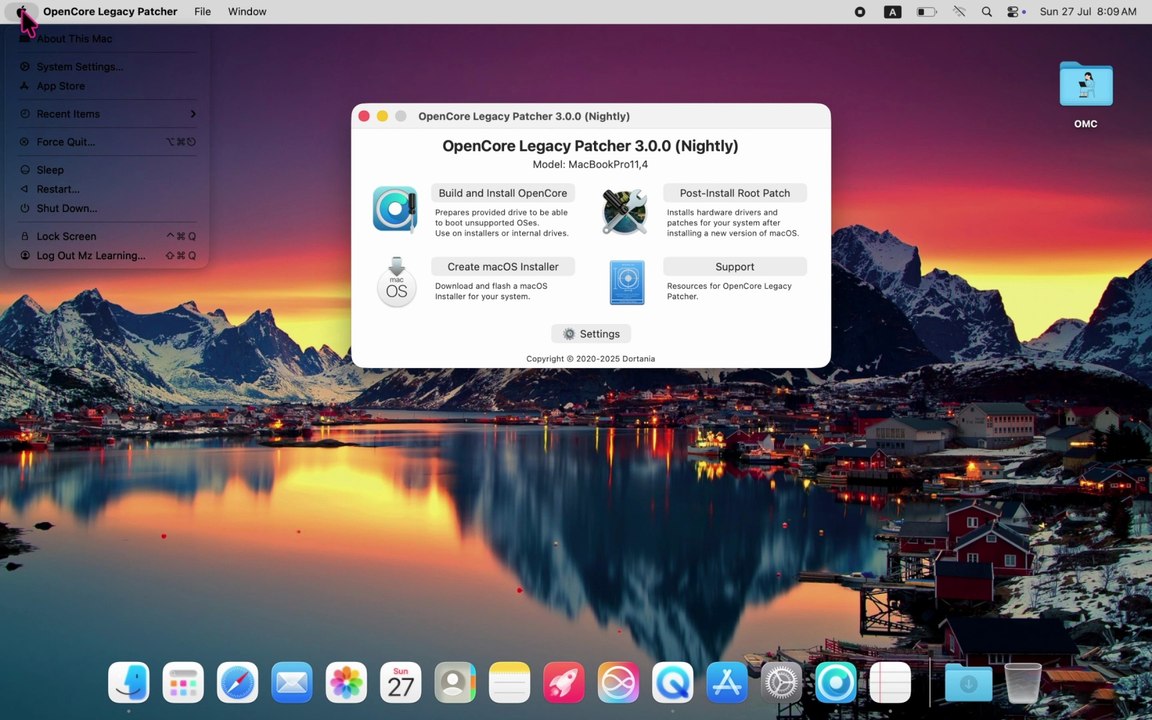Click the Copyright © 2020-2025 Dortania text
Image resolution: width=1152 pixels, height=720 pixels.
pos(590,359)
